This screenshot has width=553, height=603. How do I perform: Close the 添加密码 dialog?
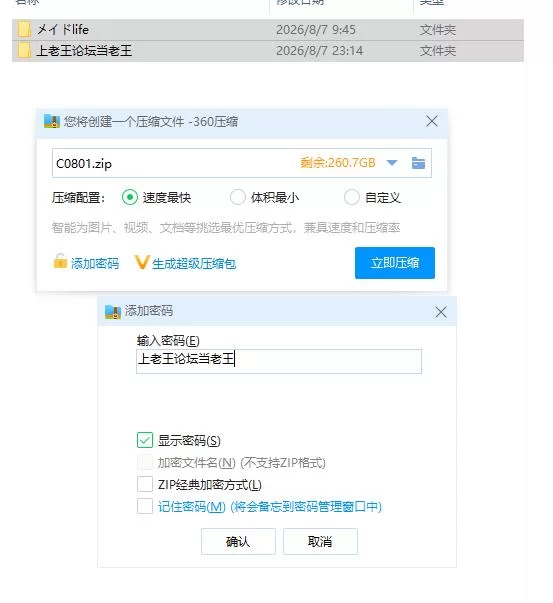point(441,312)
